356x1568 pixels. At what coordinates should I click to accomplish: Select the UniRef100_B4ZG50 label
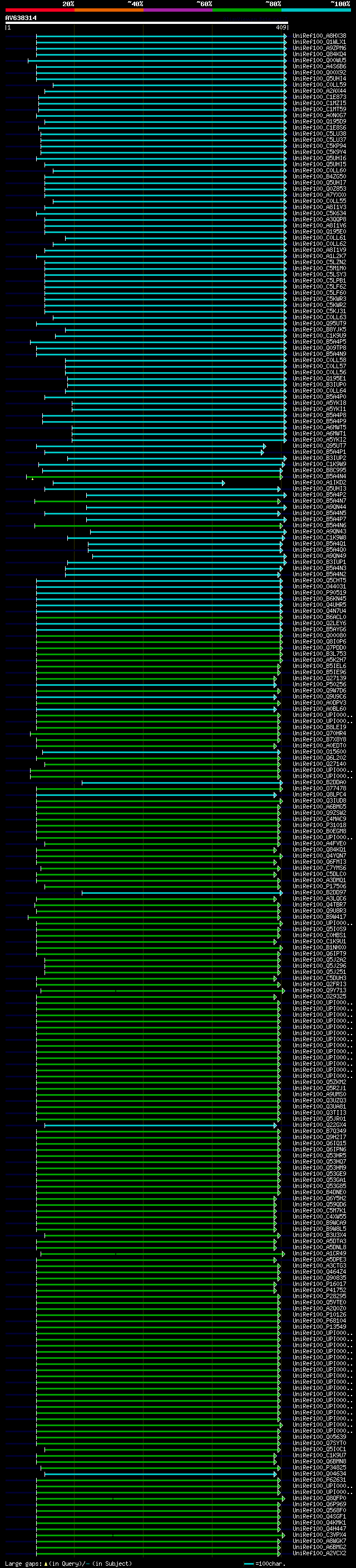tap(319, 176)
